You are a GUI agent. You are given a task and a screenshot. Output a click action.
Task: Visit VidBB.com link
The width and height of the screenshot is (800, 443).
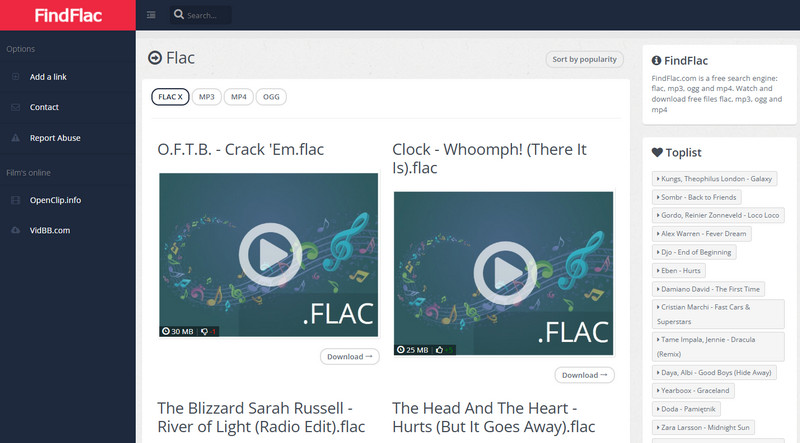click(x=49, y=230)
